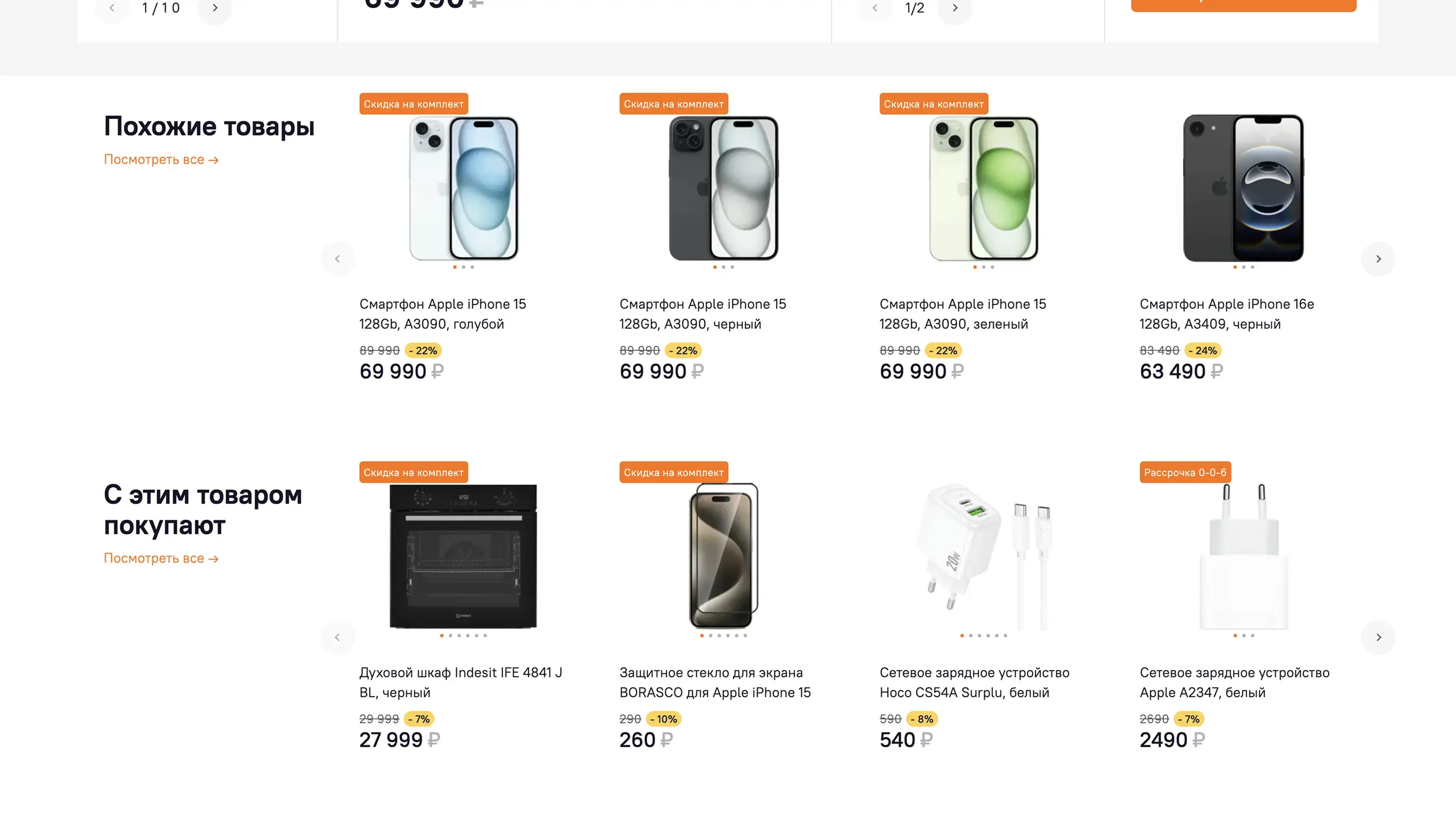This screenshot has height=819, width=1456.
Task: Open iPhone 16e 128Gb black product title
Action: click(x=1226, y=313)
